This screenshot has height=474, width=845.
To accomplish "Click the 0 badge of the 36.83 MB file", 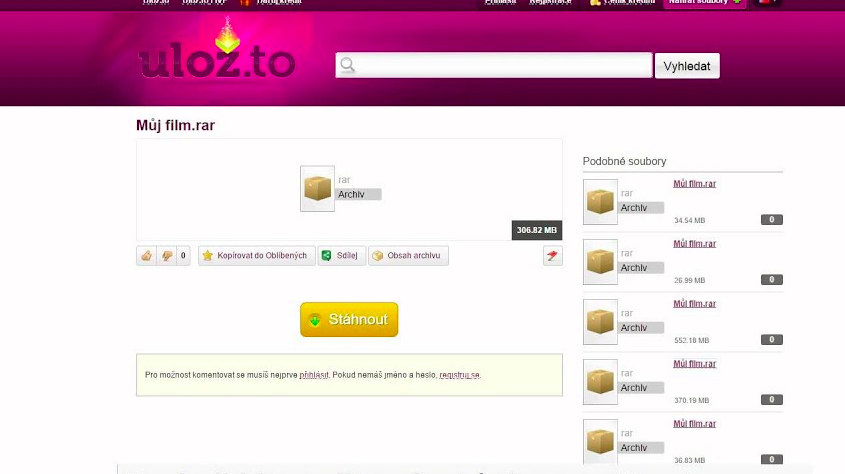I will tap(772, 459).
